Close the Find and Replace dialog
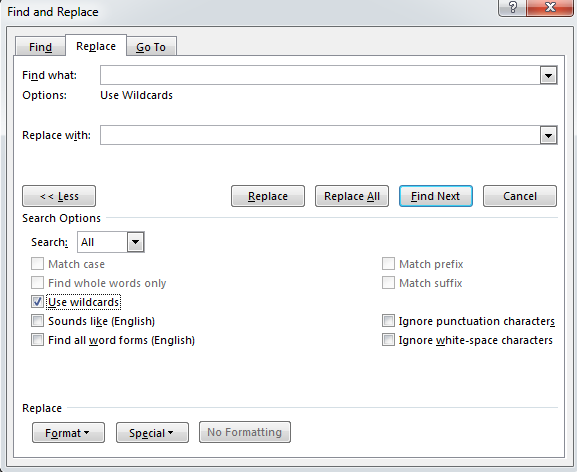This screenshot has width=577, height=472. pos(550,7)
